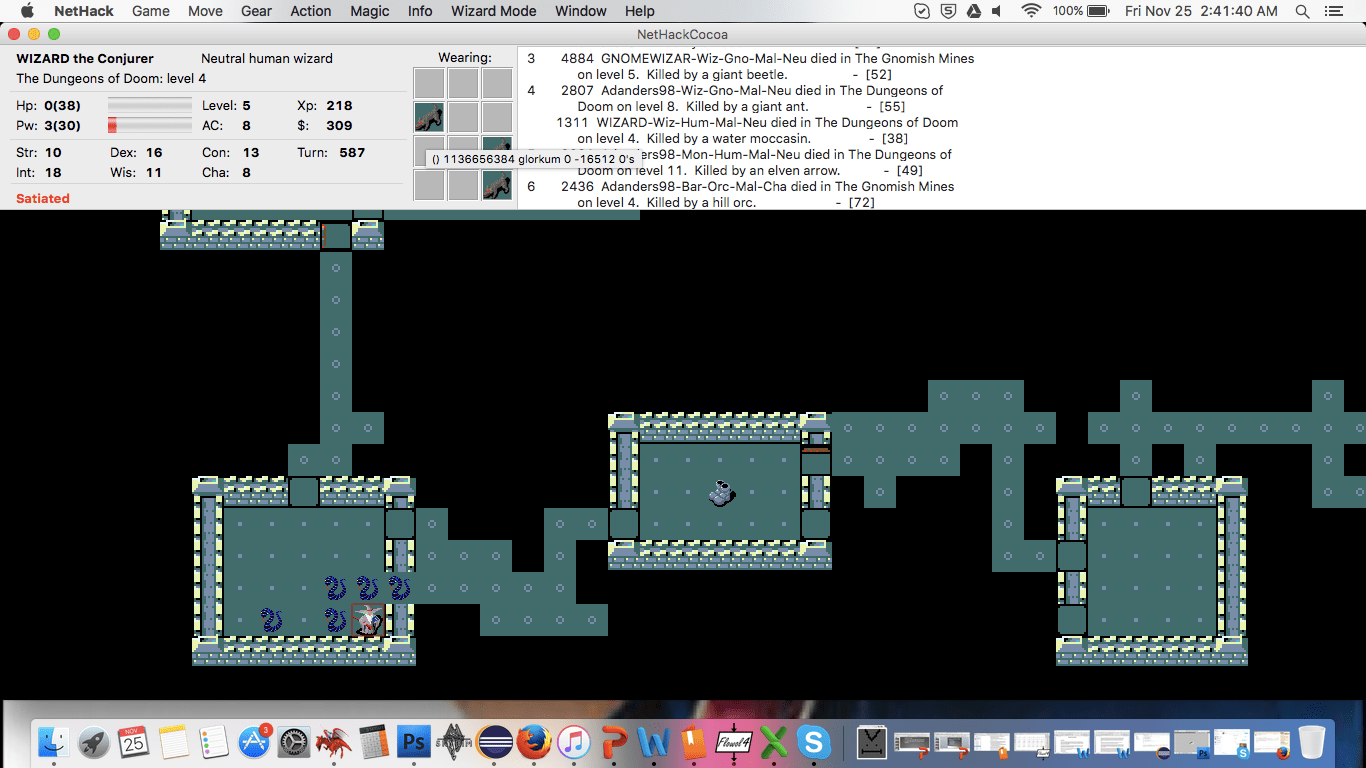Open Reminders from the Dock
The width and height of the screenshot is (1366, 768).
point(214,742)
